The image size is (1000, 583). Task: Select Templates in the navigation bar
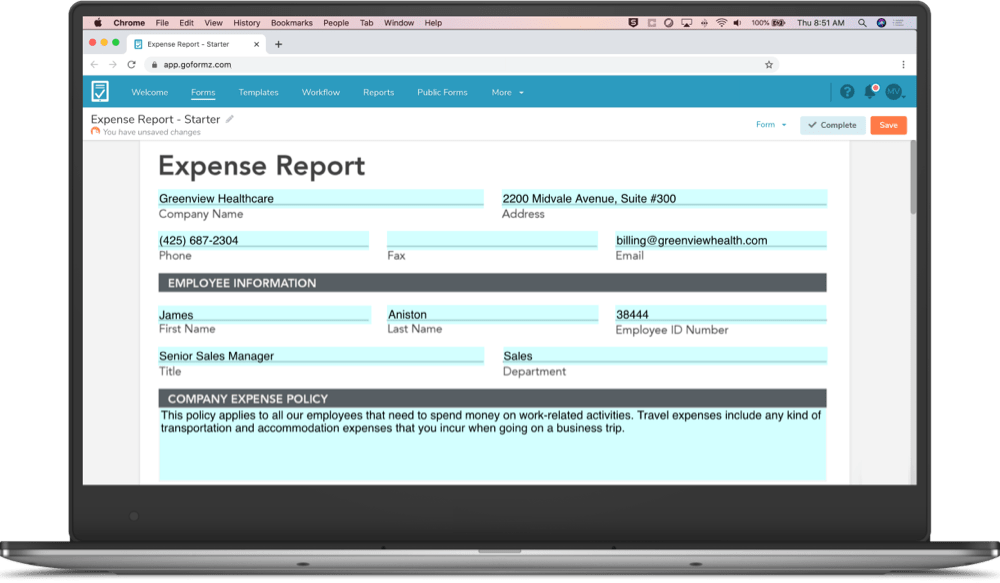point(258,91)
